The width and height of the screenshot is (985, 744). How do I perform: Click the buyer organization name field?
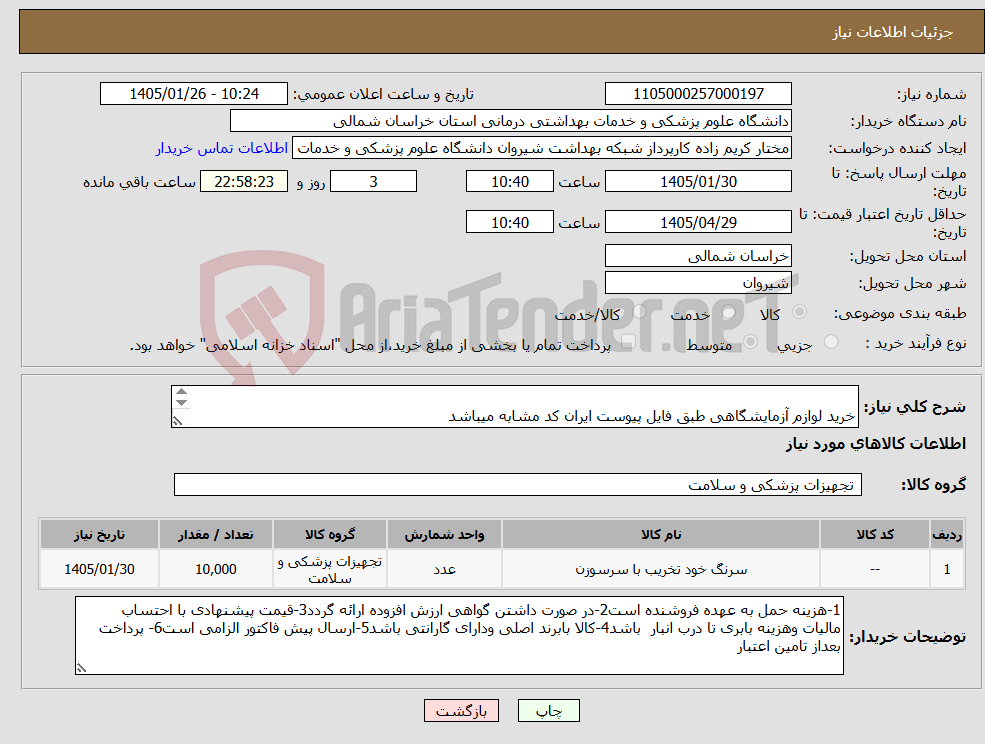[x=511, y=121]
